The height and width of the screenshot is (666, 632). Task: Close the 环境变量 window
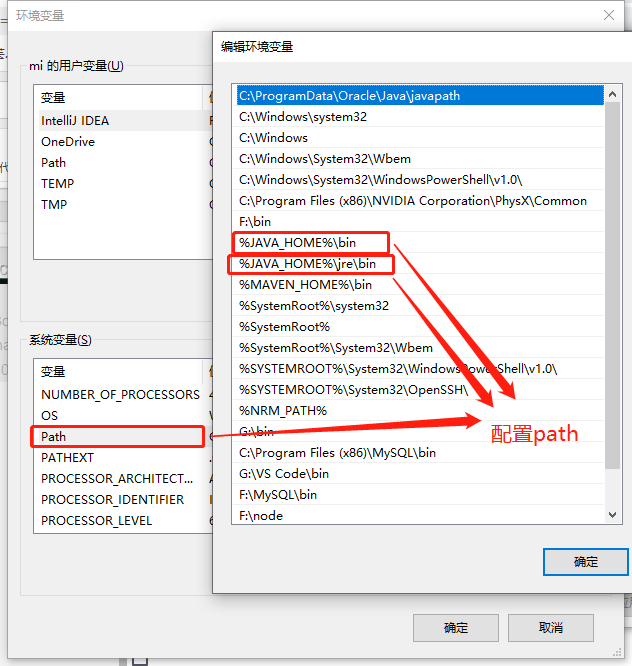(609, 15)
